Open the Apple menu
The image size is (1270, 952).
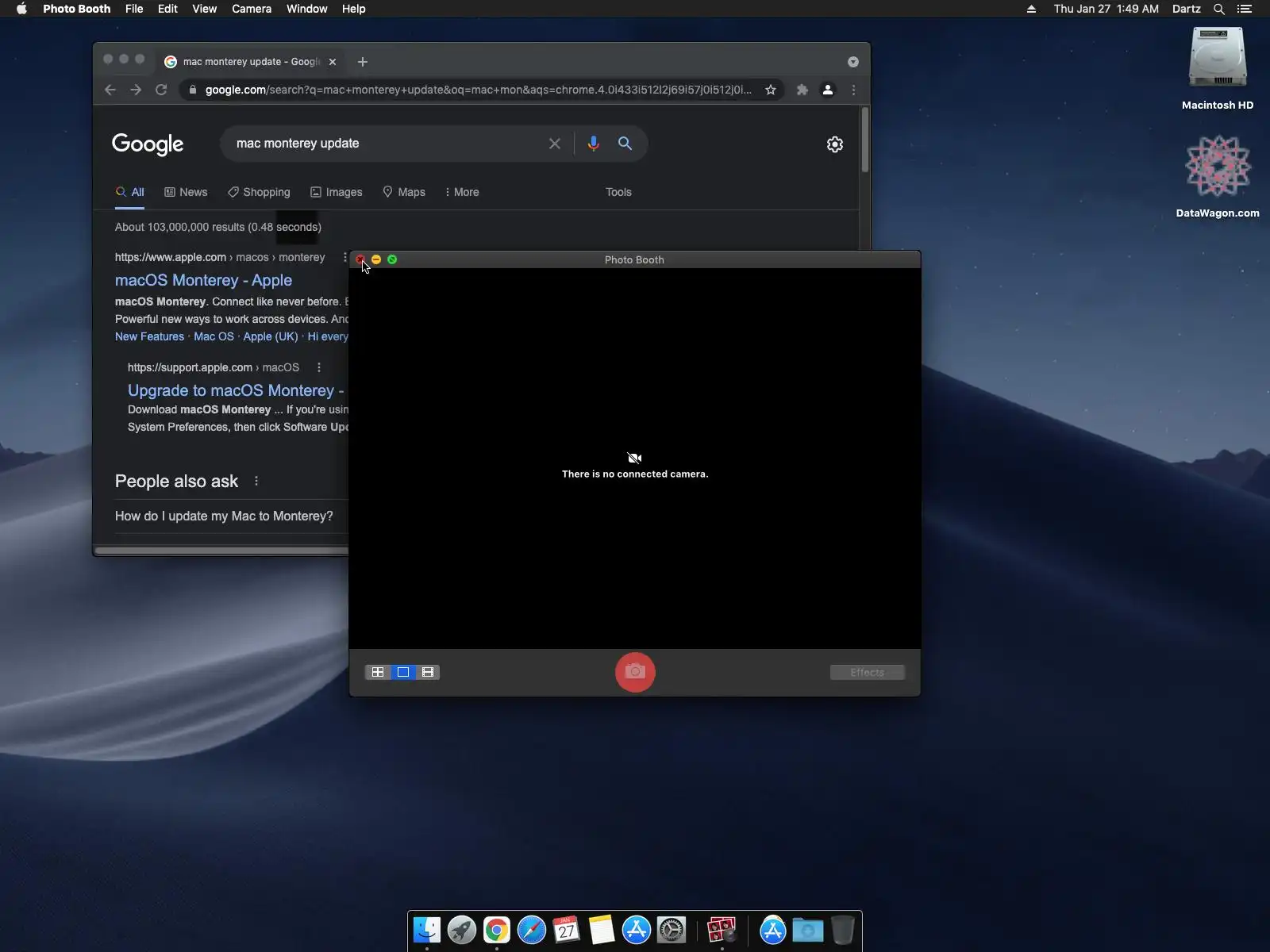[x=22, y=9]
